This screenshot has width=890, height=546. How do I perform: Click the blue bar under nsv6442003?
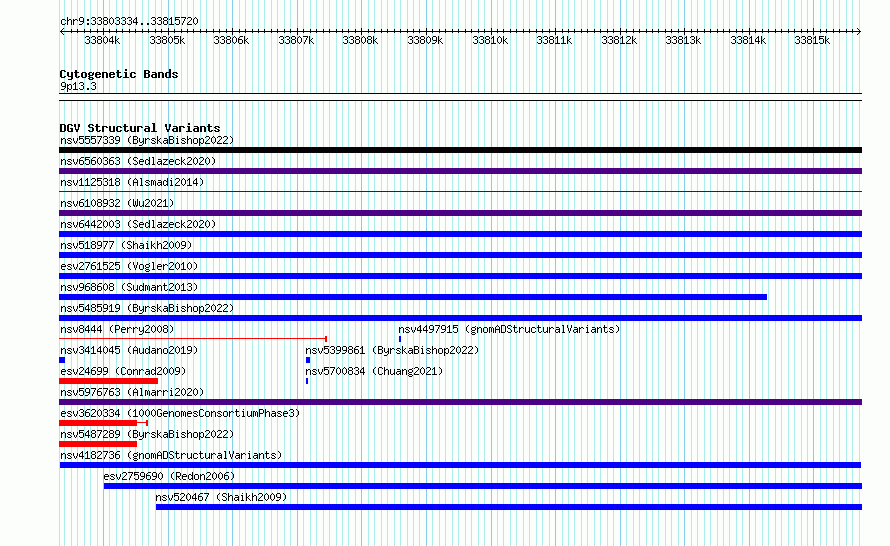(x=460, y=234)
